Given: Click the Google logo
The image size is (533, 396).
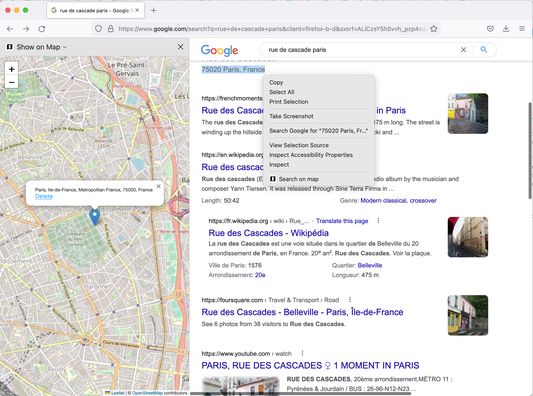Looking at the screenshot, I should pos(219,50).
